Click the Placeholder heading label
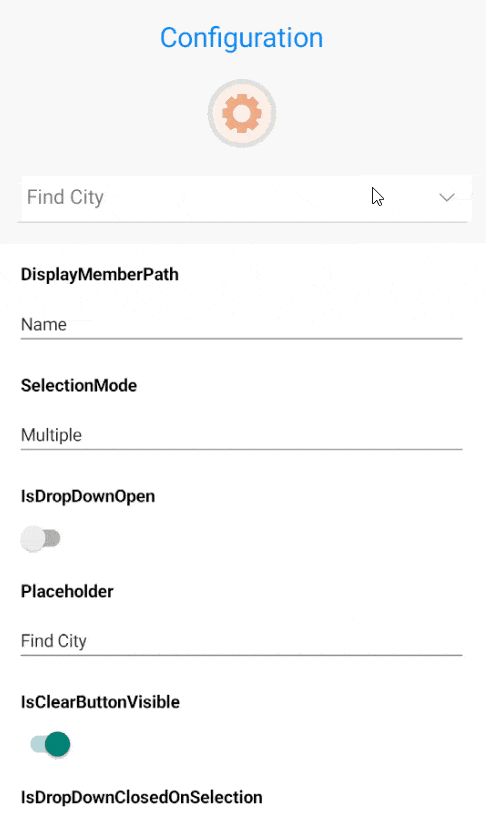Viewport: 486px width, 815px height. point(67,591)
